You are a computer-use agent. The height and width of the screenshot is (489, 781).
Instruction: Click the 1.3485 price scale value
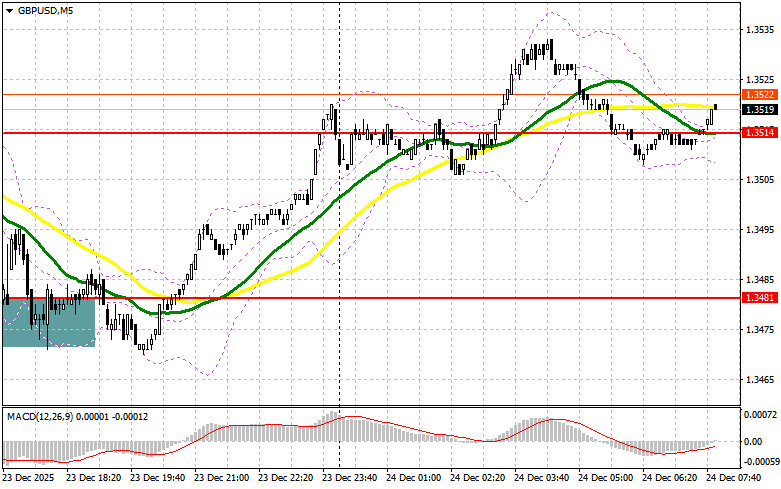[x=760, y=280]
